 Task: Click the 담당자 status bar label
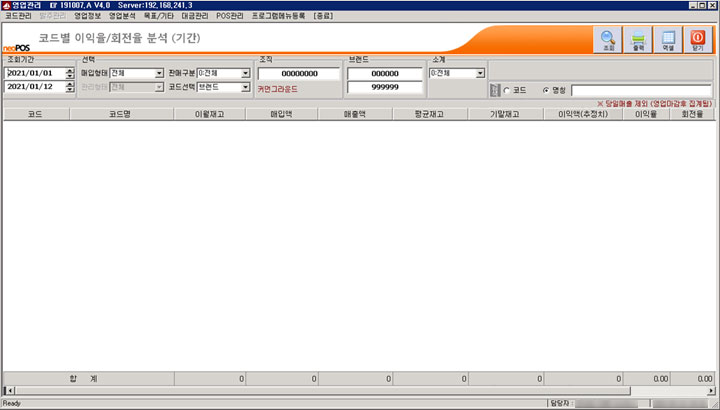[562, 403]
